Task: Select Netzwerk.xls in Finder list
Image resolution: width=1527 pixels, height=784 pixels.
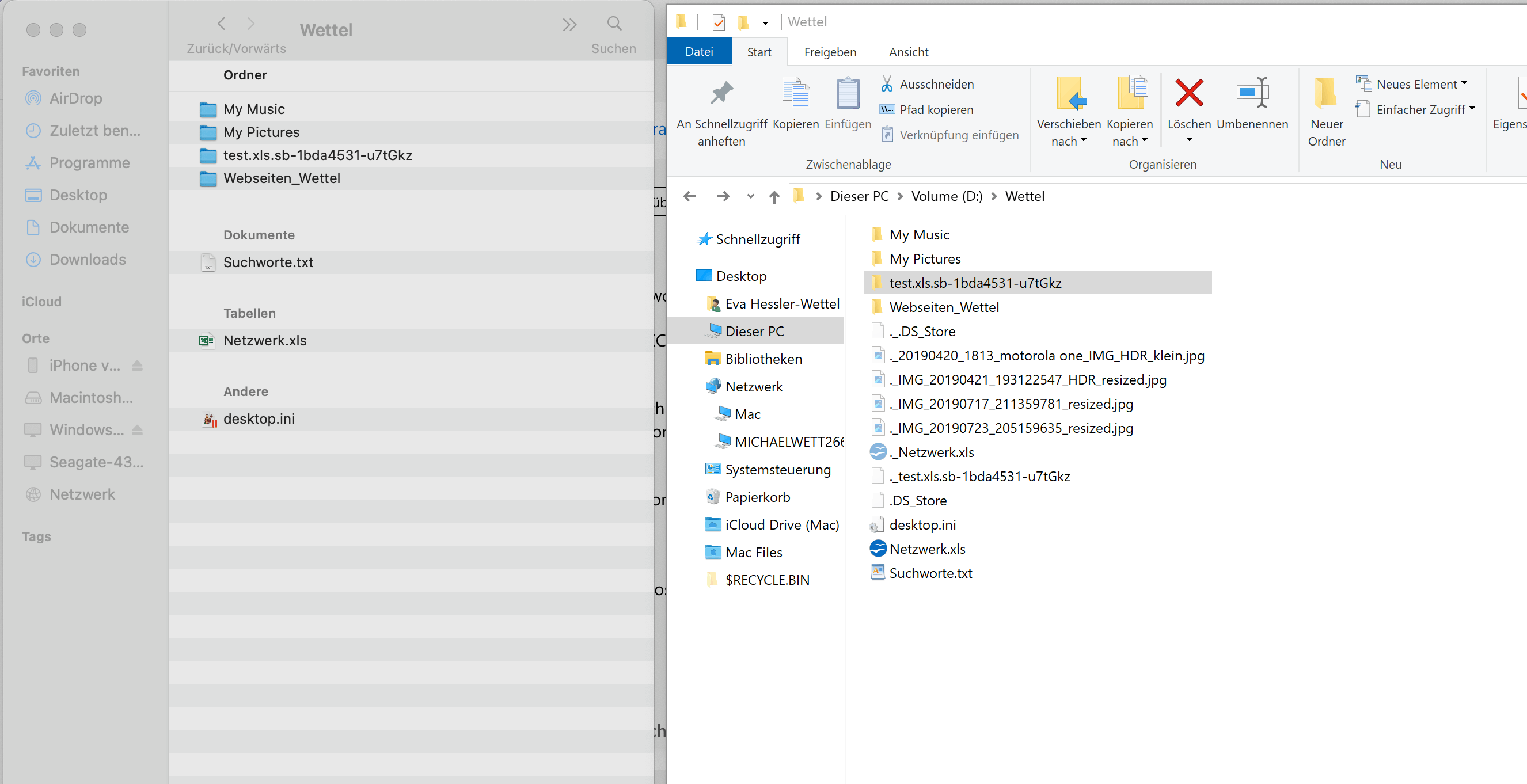Action: point(264,341)
